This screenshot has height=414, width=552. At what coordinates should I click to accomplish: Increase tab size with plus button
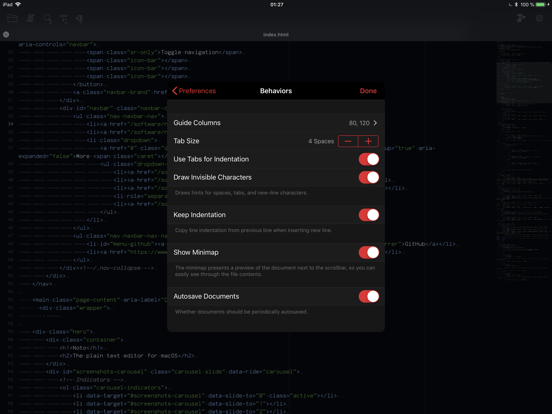point(368,141)
